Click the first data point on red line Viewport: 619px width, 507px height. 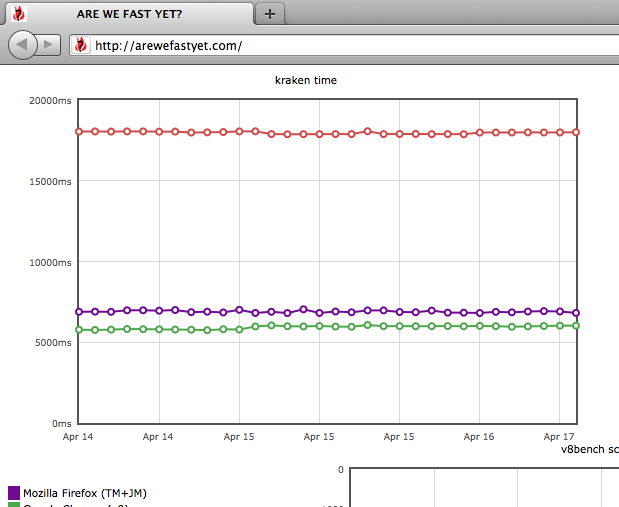click(x=79, y=131)
